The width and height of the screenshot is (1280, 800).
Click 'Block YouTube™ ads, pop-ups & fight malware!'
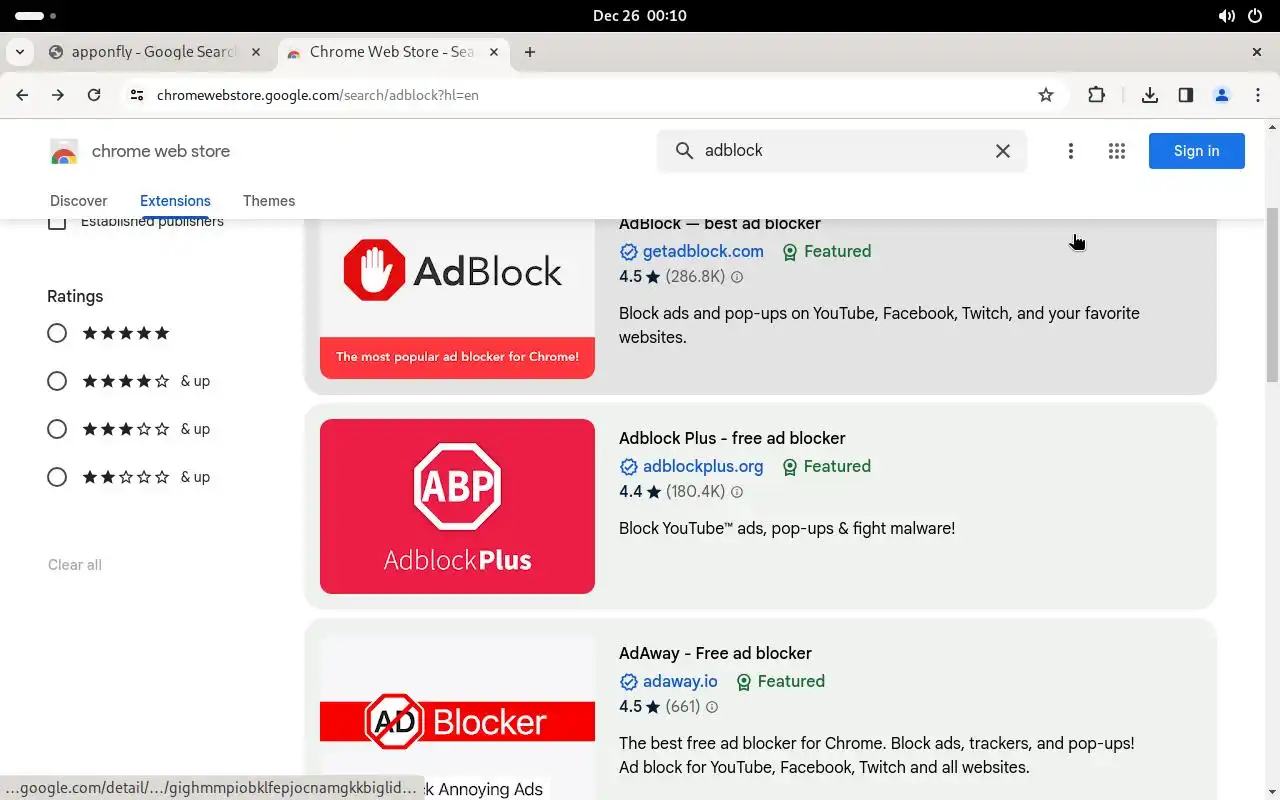click(787, 529)
